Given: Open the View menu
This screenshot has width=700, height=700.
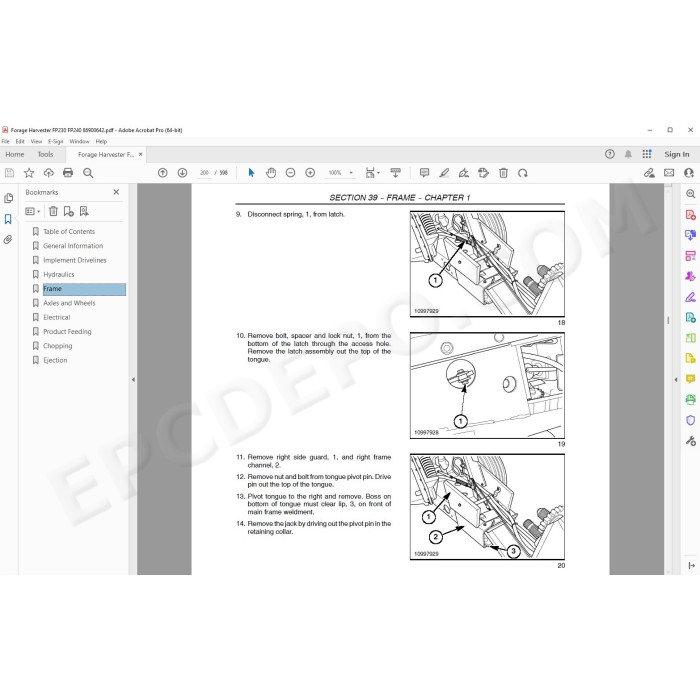Looking at the screenshot, I should [x=36, y=142].
